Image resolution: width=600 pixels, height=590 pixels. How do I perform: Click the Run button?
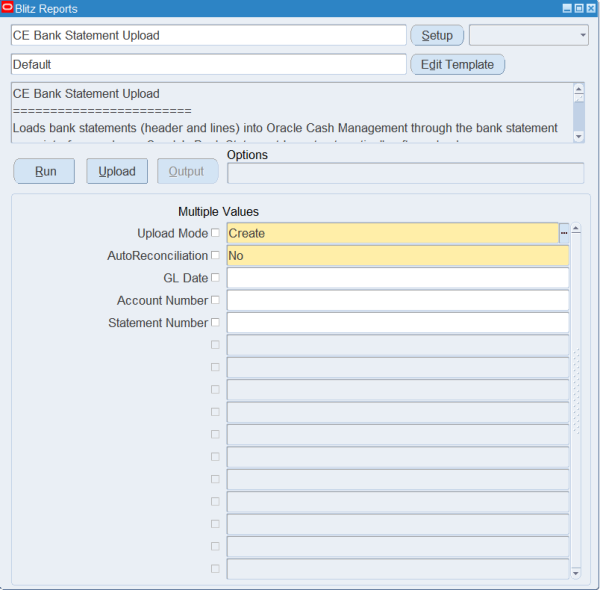pos(44,171)
